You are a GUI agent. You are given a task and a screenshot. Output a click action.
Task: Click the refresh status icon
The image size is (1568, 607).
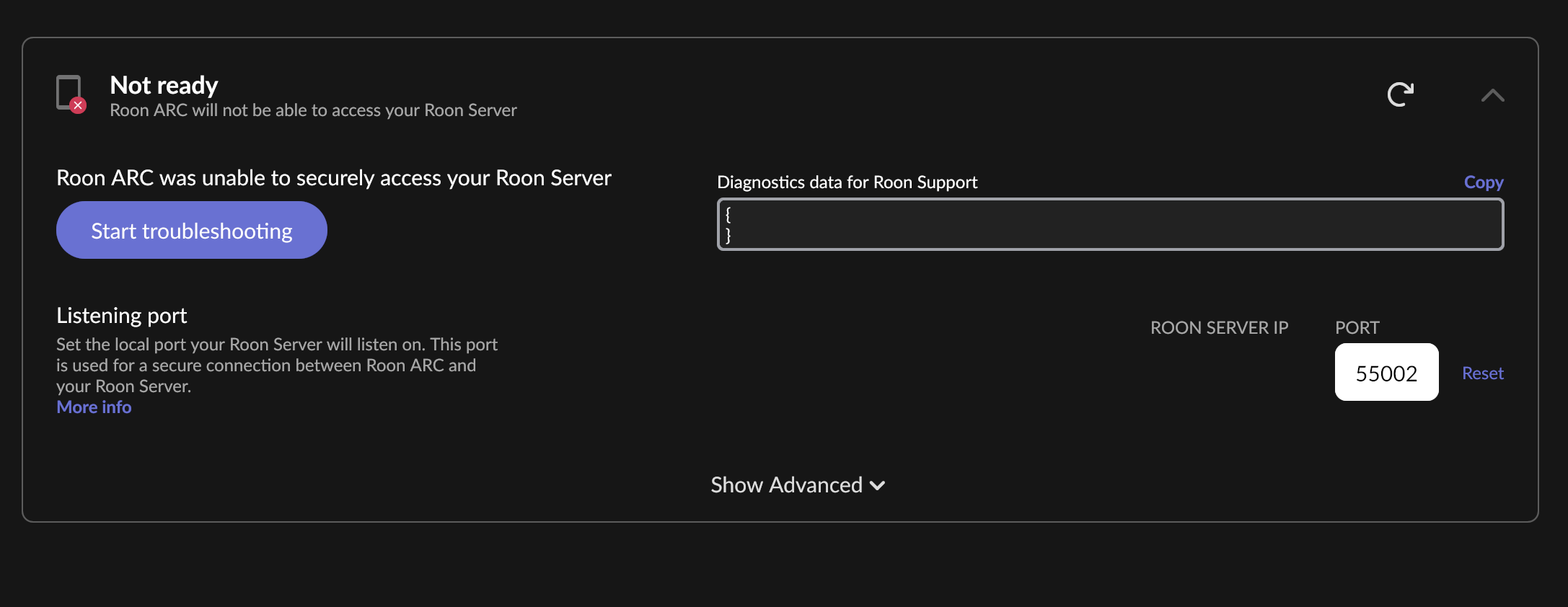tap(1400, 94)
